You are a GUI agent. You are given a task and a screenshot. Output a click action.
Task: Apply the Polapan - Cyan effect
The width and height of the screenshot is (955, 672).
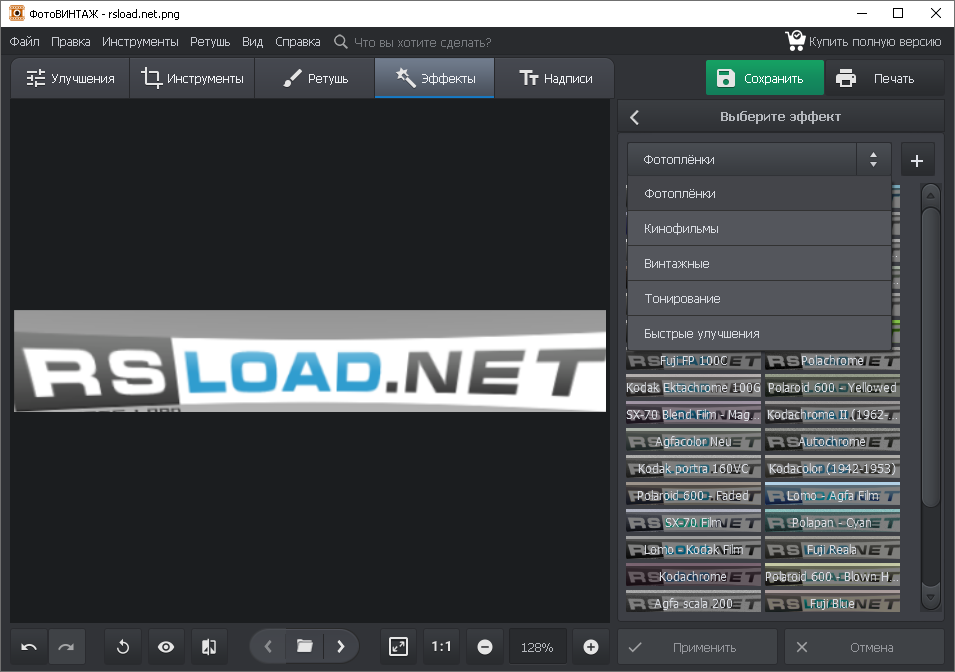point(833,522)
